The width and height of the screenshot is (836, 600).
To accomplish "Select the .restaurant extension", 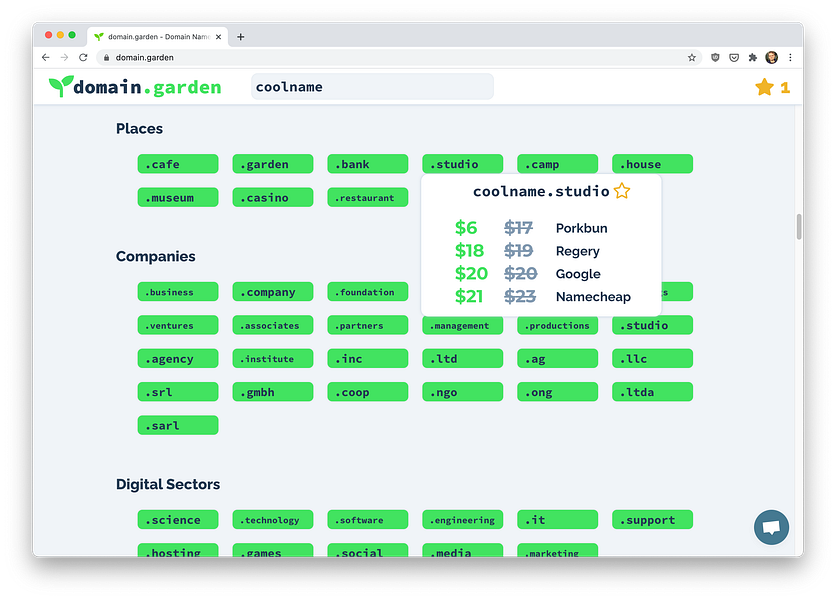I will click(x=368, y=197).
